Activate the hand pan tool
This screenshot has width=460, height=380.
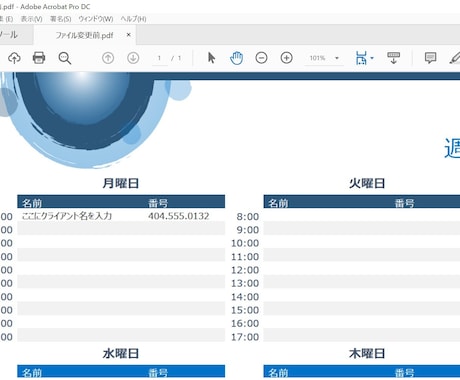tap(236, 58)
